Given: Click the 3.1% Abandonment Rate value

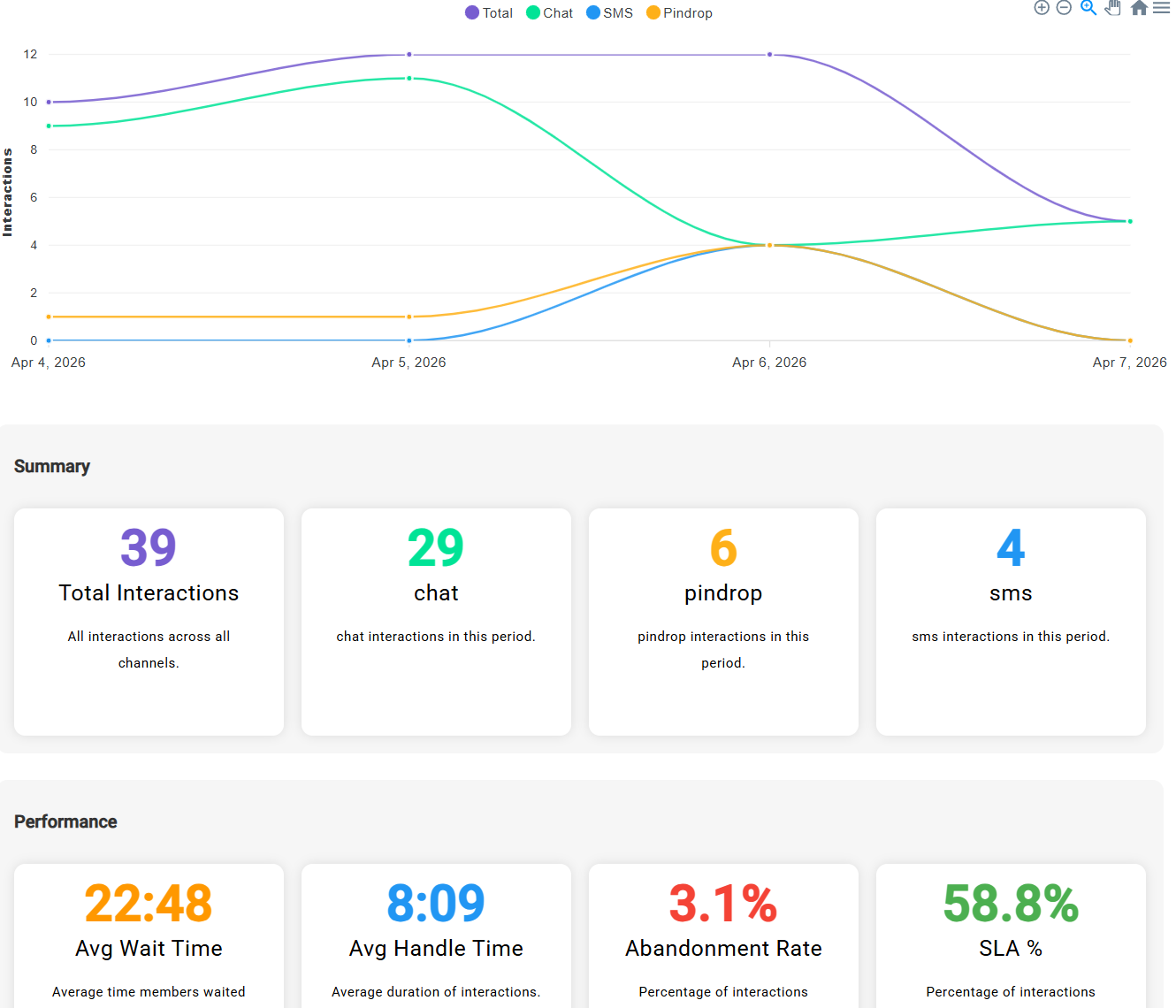Looking at the screenshot, I should tap(723, 904).
